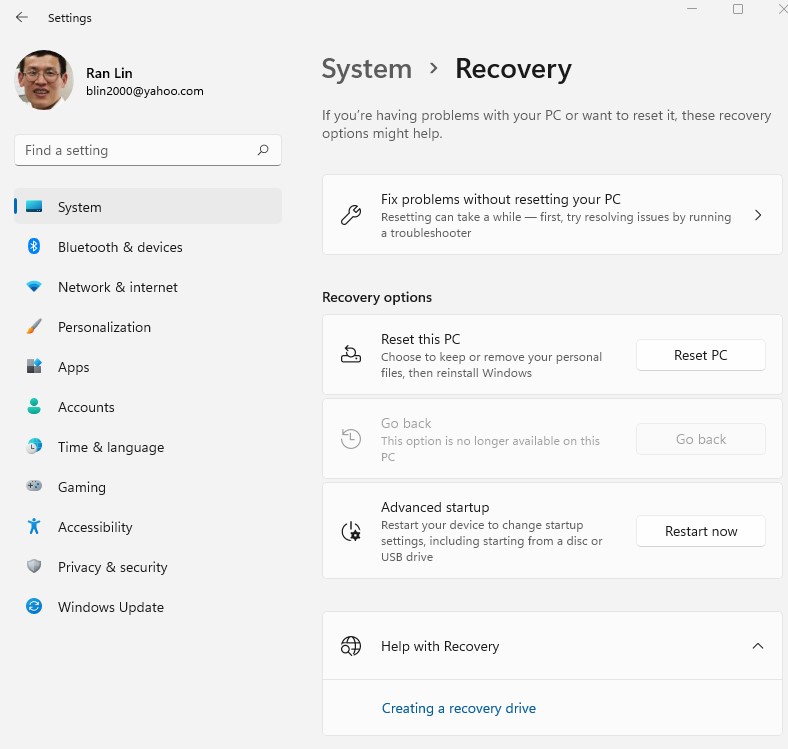Open Network & internet settings

point(148,287)
